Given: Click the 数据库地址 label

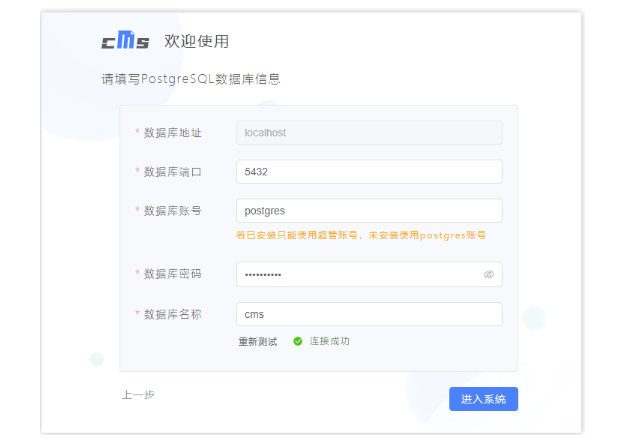Looking at the screenshot, I should (172, 133).
